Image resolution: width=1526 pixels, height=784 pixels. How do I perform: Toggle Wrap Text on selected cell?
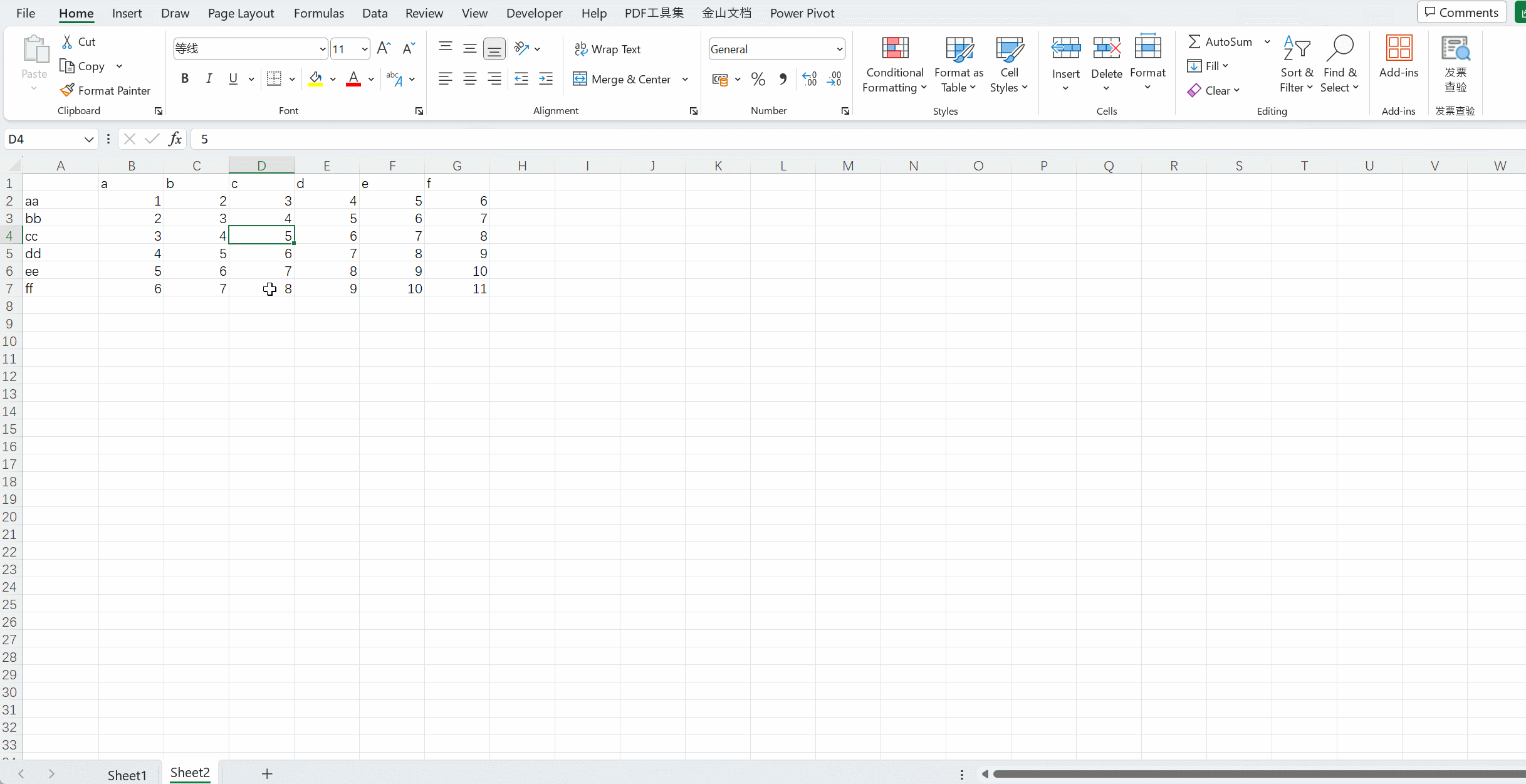tap(607, 49)
